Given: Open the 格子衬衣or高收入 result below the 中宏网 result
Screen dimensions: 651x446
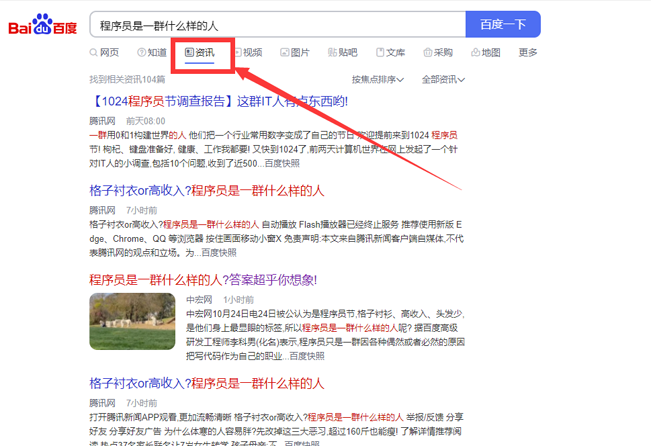Looking at the screenshot, I should [206, 383].
